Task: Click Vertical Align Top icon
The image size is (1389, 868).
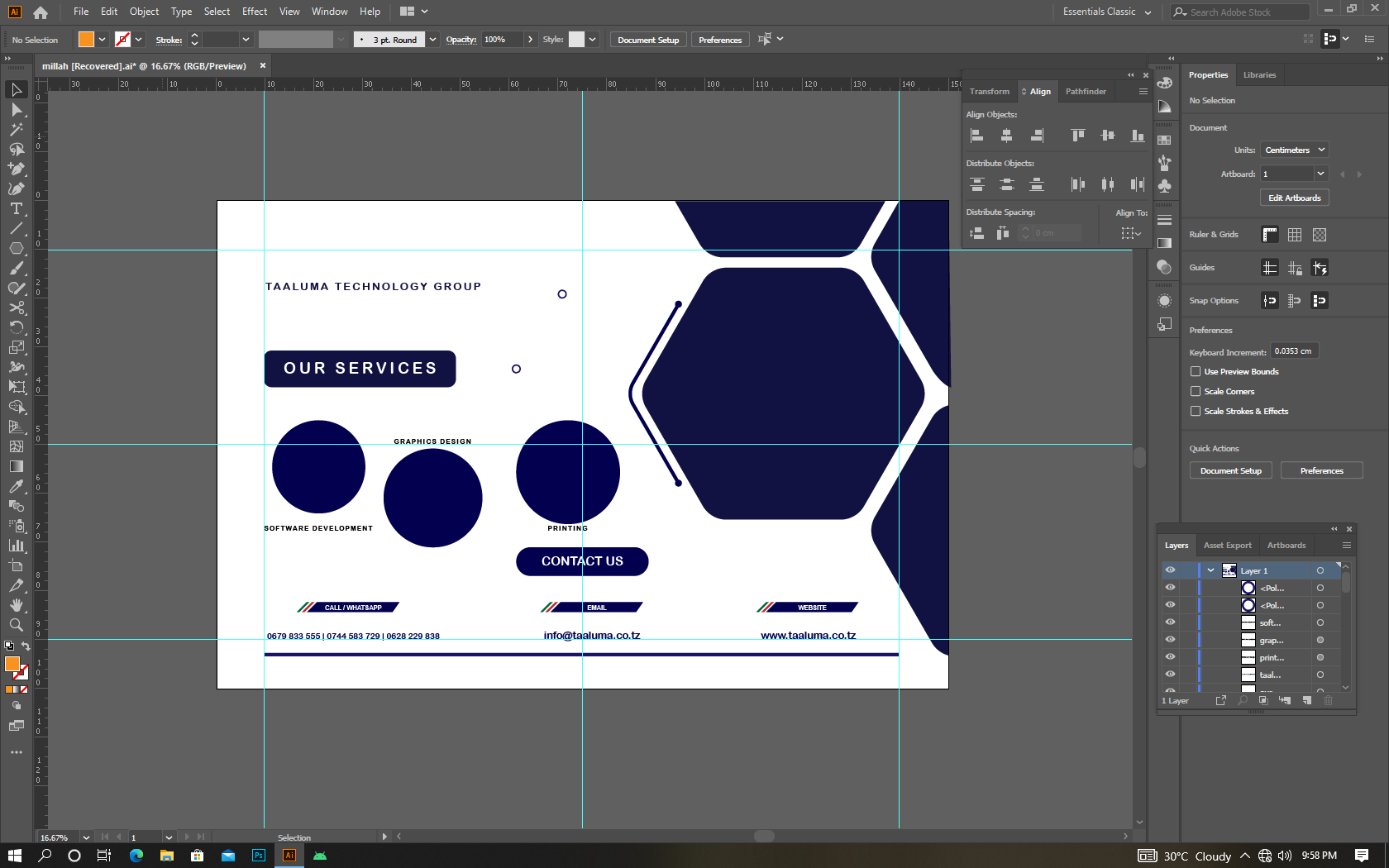Action: pyautogui.click(x=1077, y=136)
